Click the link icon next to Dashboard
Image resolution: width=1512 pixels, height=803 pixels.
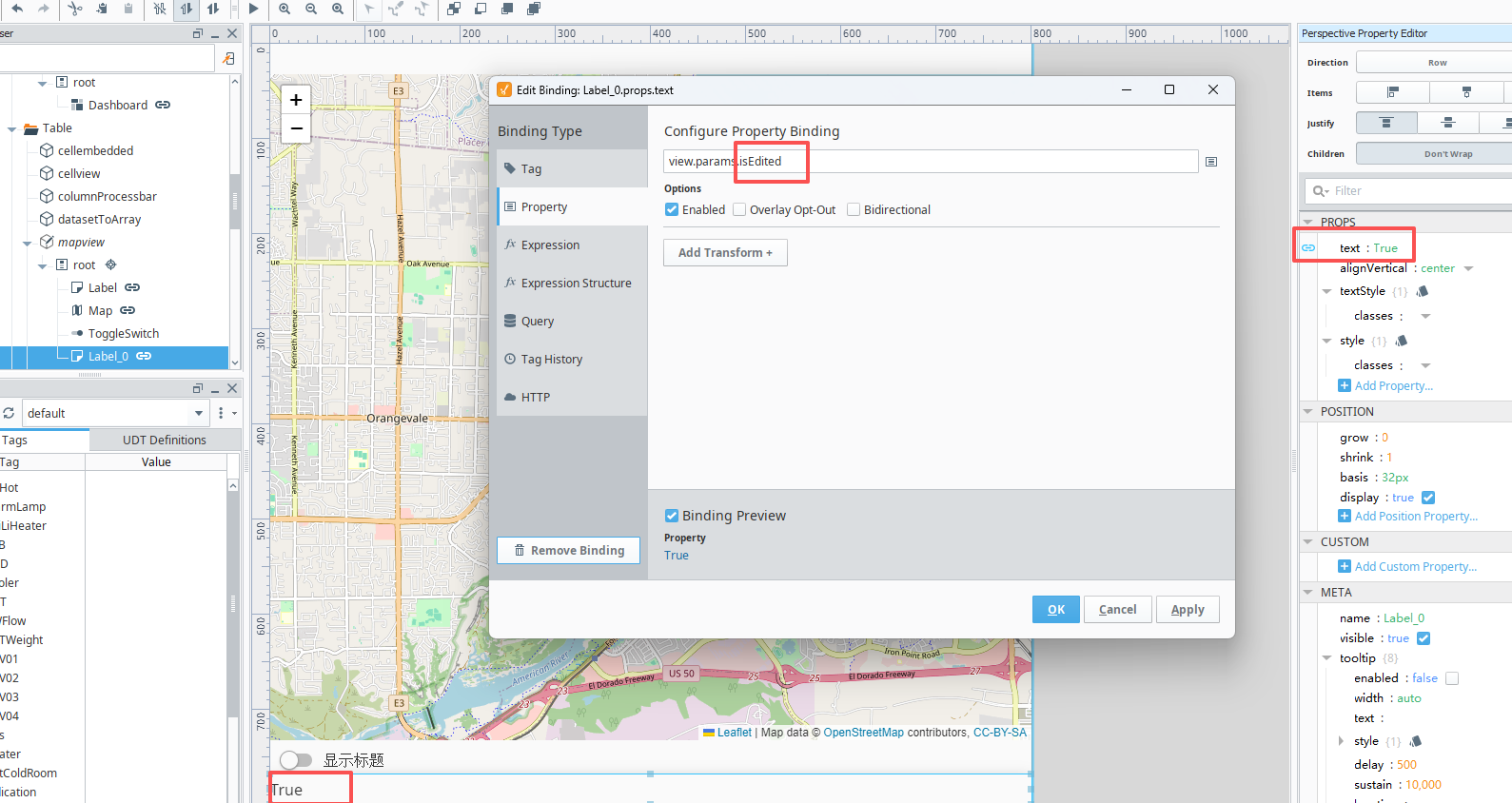point(163,105)
